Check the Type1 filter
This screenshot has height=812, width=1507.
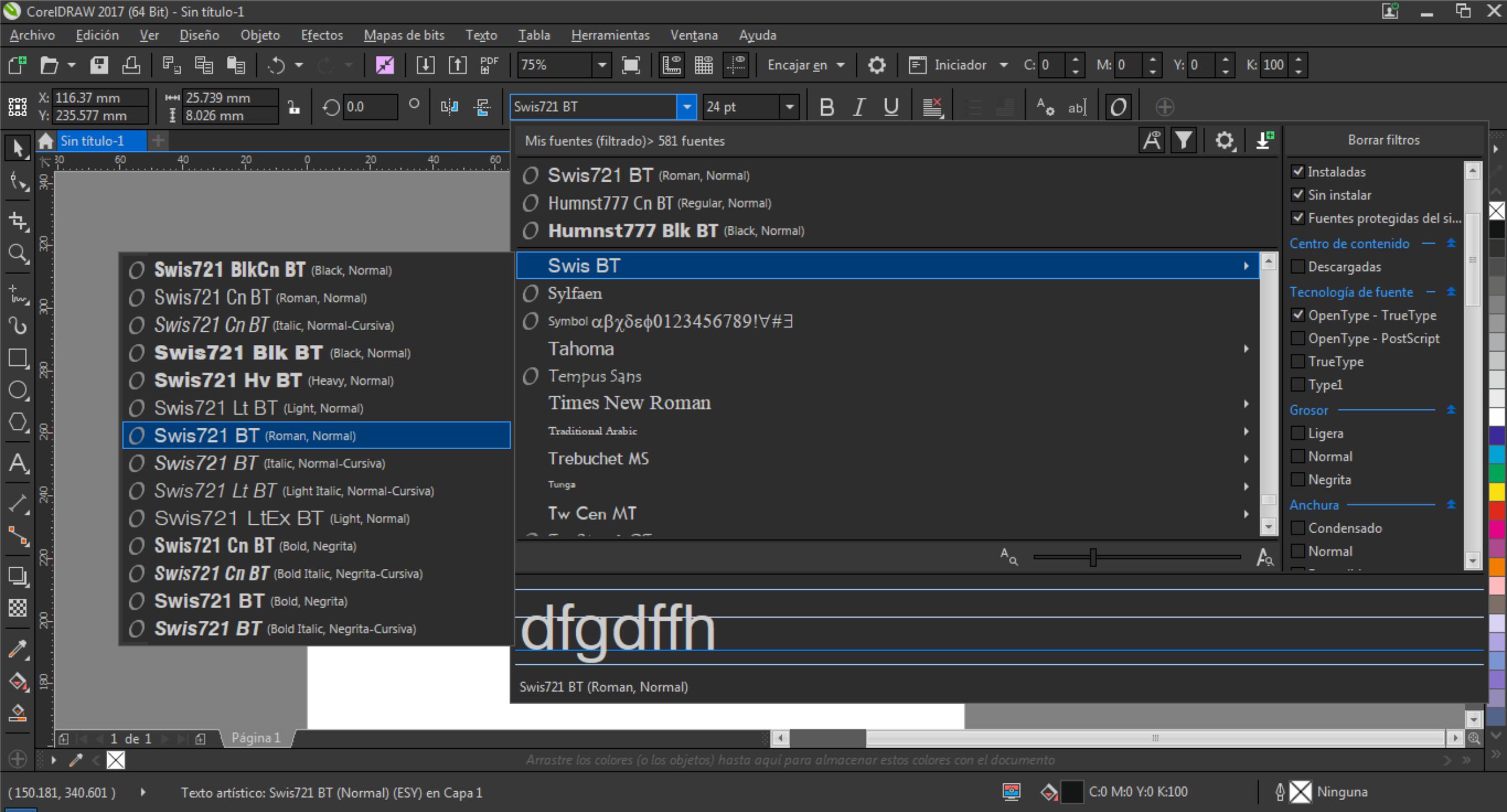click(1298, 385)
